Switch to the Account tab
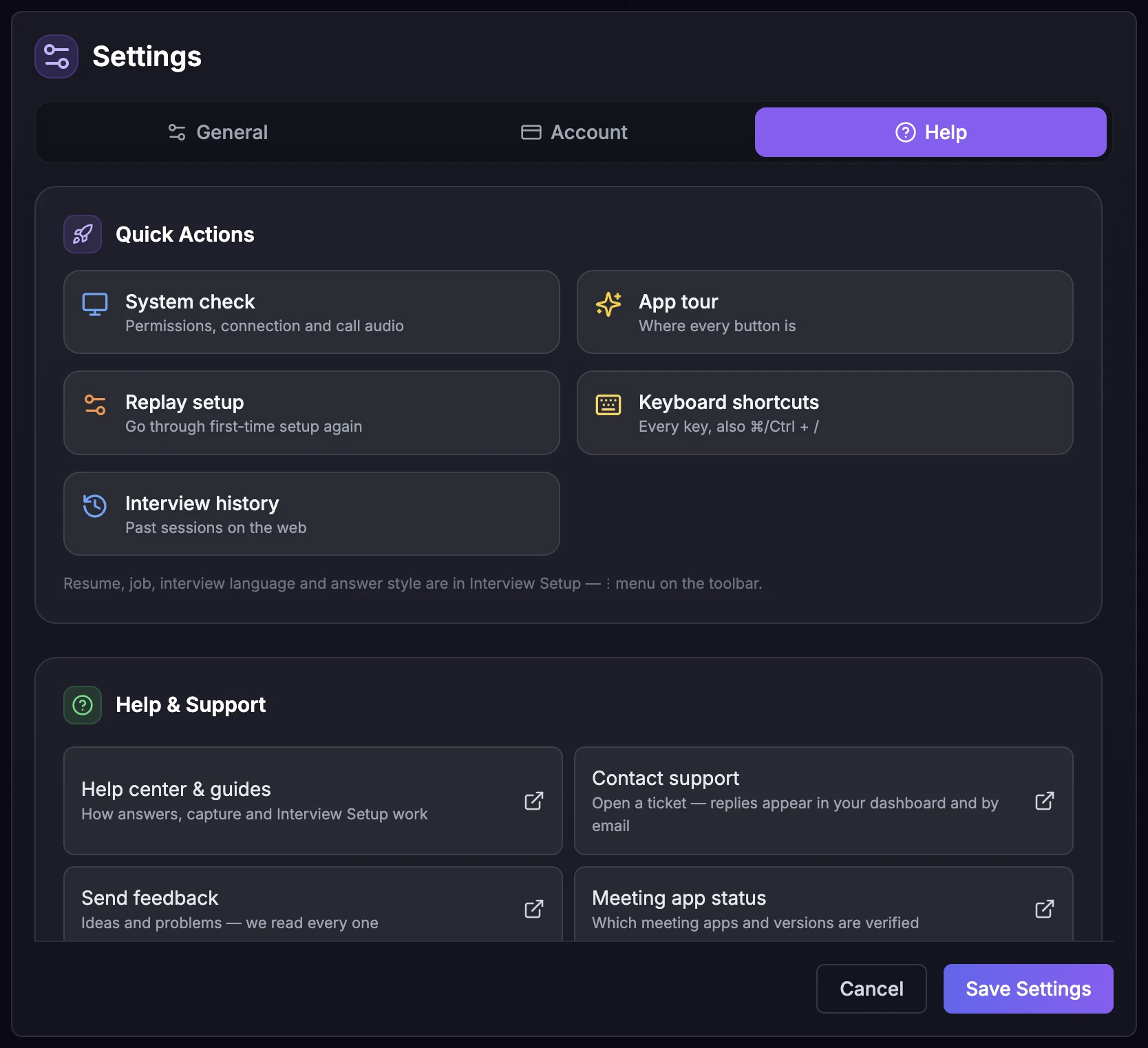This screenshot has height=1048, width=1148. tap(575, 132)
